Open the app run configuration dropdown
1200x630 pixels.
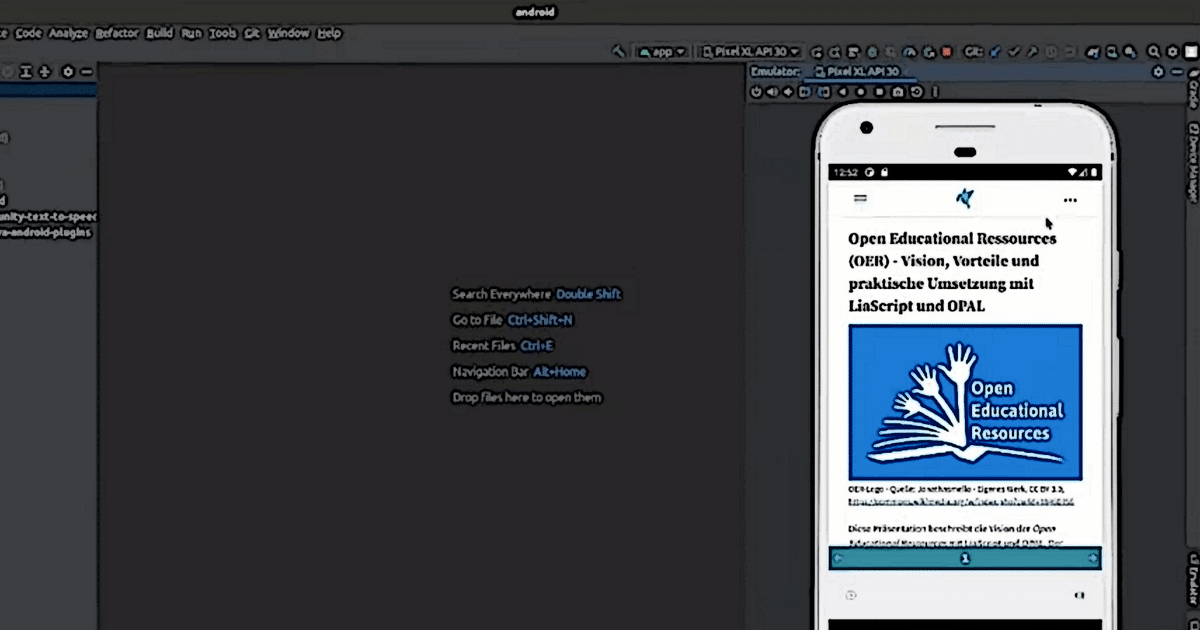coord(662,51)
